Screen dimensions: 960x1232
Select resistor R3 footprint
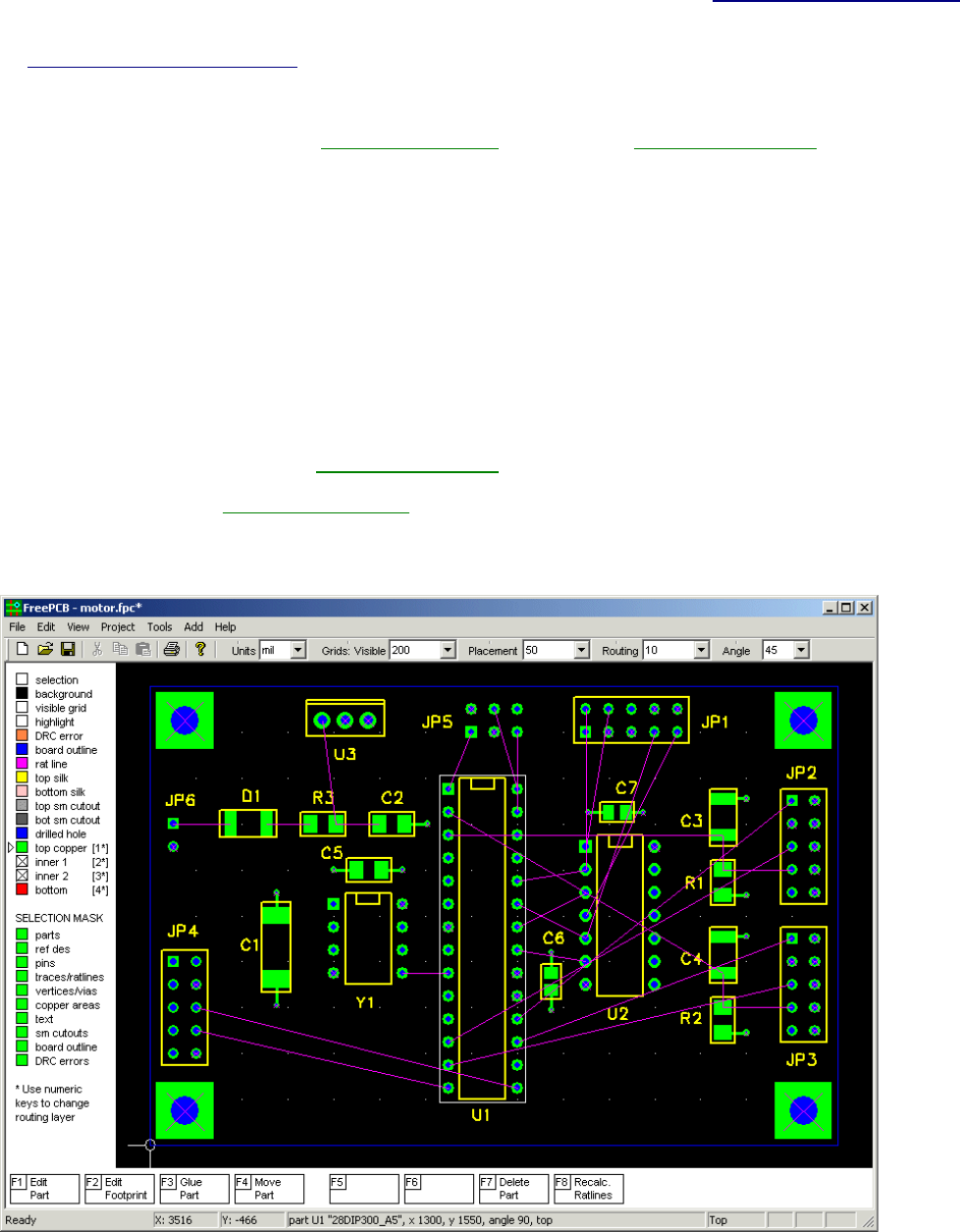point(323,824)
